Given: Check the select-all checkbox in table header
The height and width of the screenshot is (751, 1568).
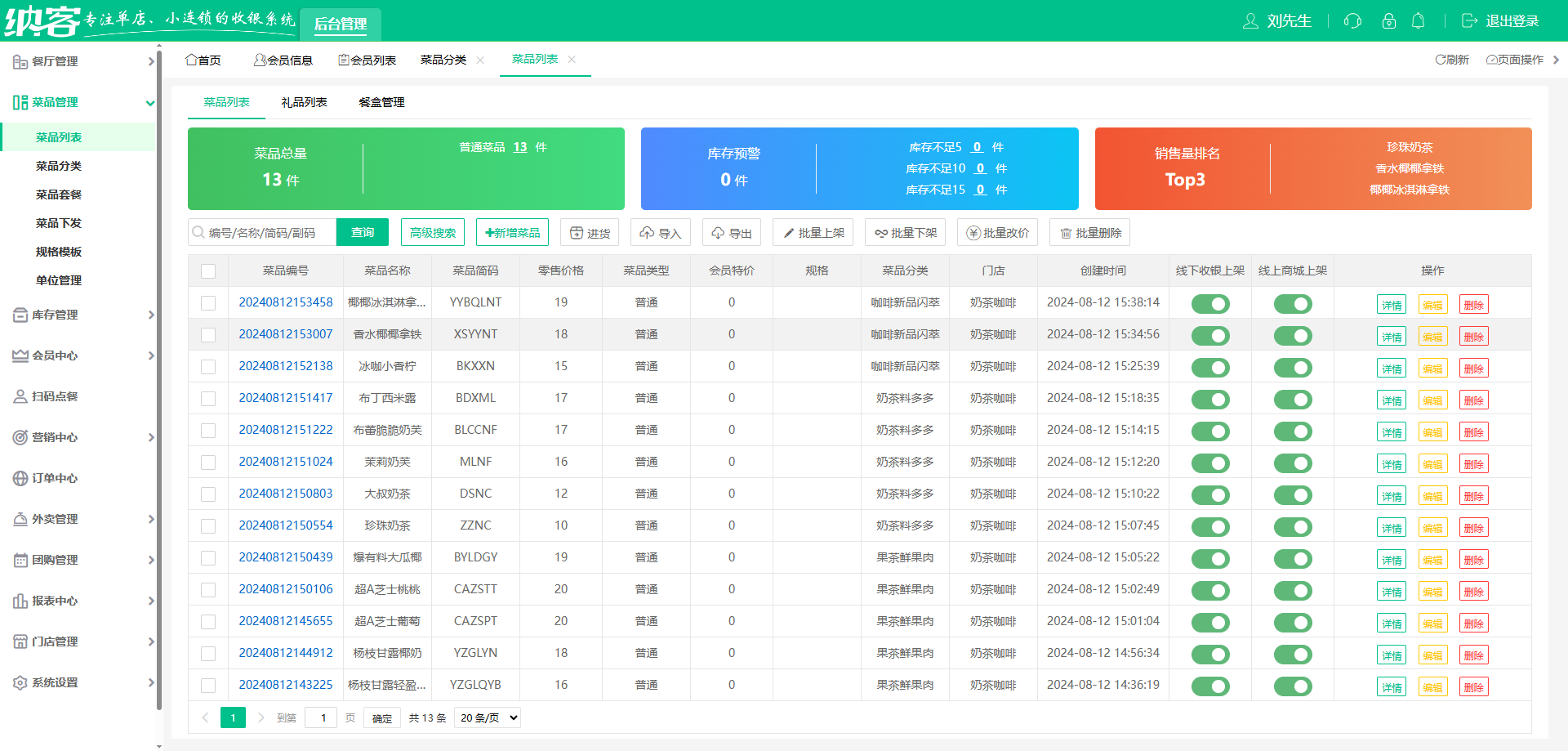Looking at the screenshot, I should pos(208,270).
